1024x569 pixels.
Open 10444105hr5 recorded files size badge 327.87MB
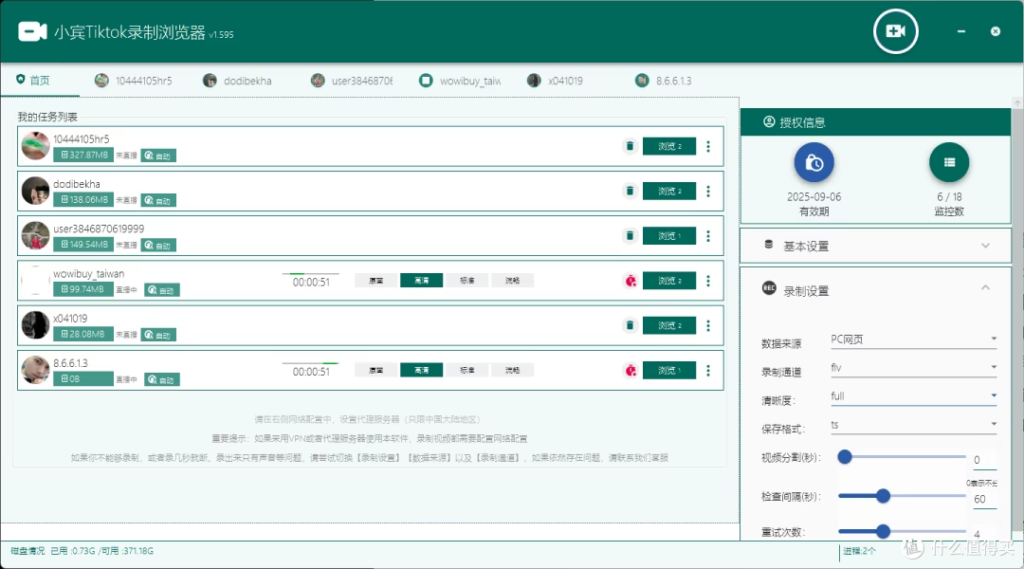point(84,155)
